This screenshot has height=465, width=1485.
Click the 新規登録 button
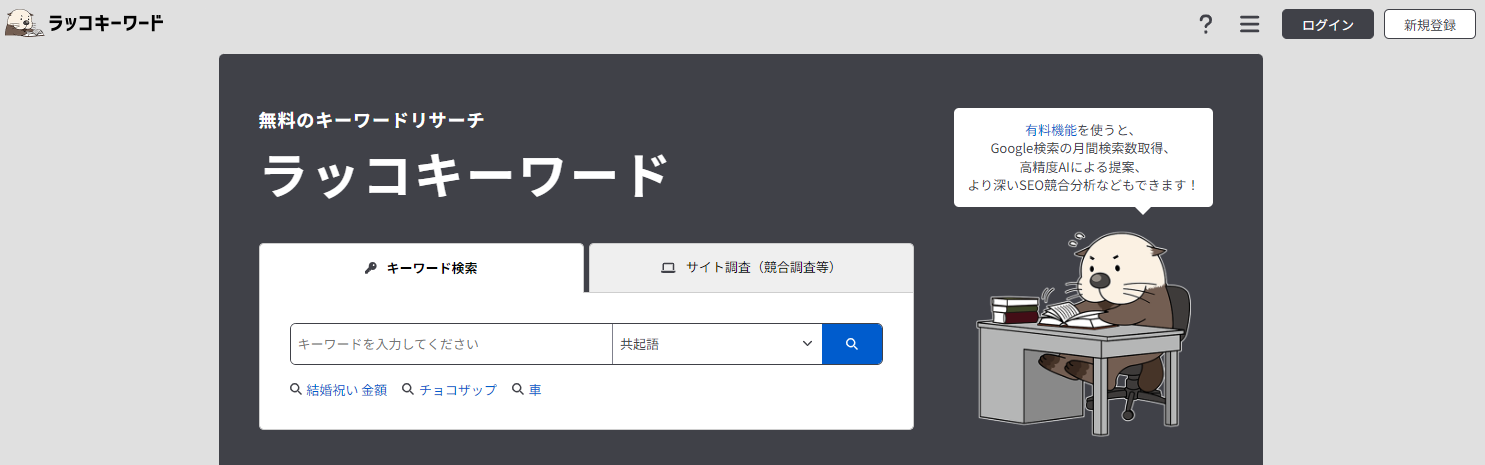pos(1430,24)
